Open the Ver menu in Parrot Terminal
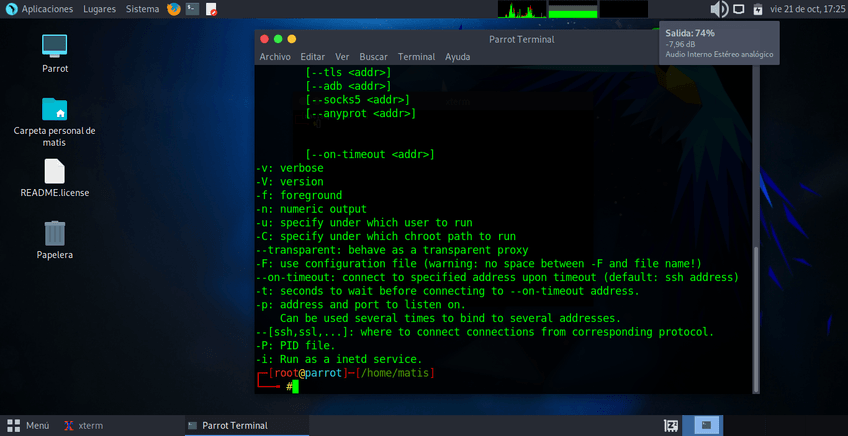 tap(342, 57)
